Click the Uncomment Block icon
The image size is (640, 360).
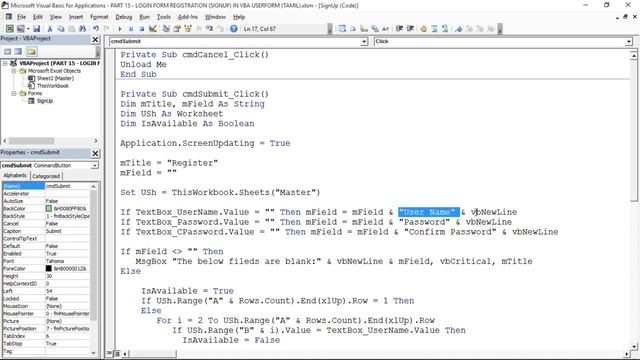point(445,29)
